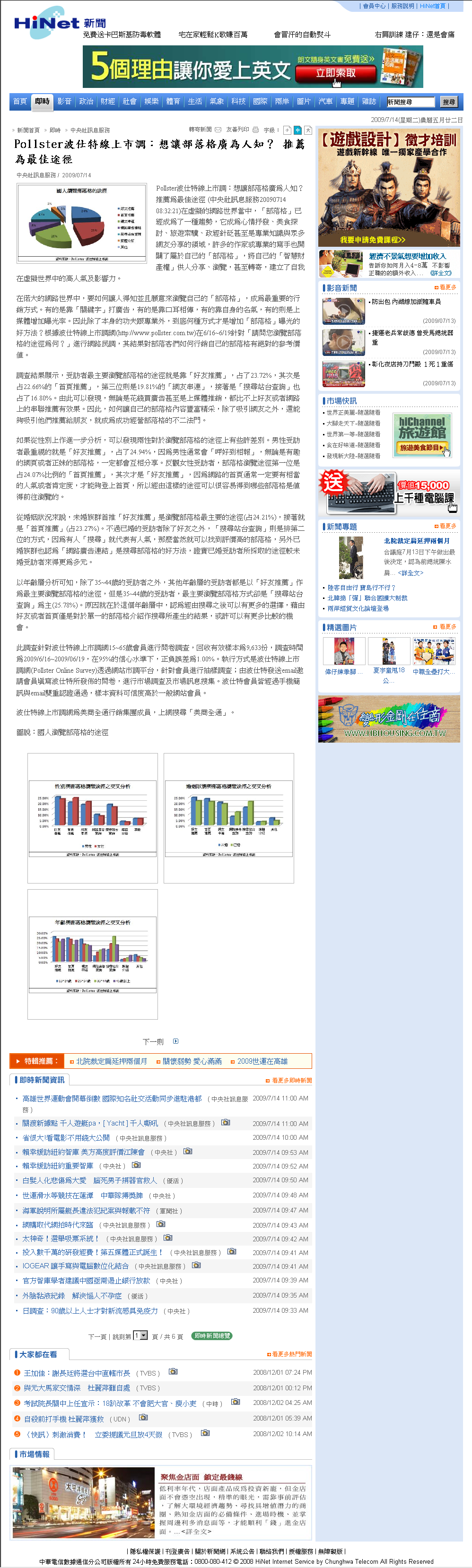
Task: Open the page-number jump dropdown
Action: pos(140,1335)
